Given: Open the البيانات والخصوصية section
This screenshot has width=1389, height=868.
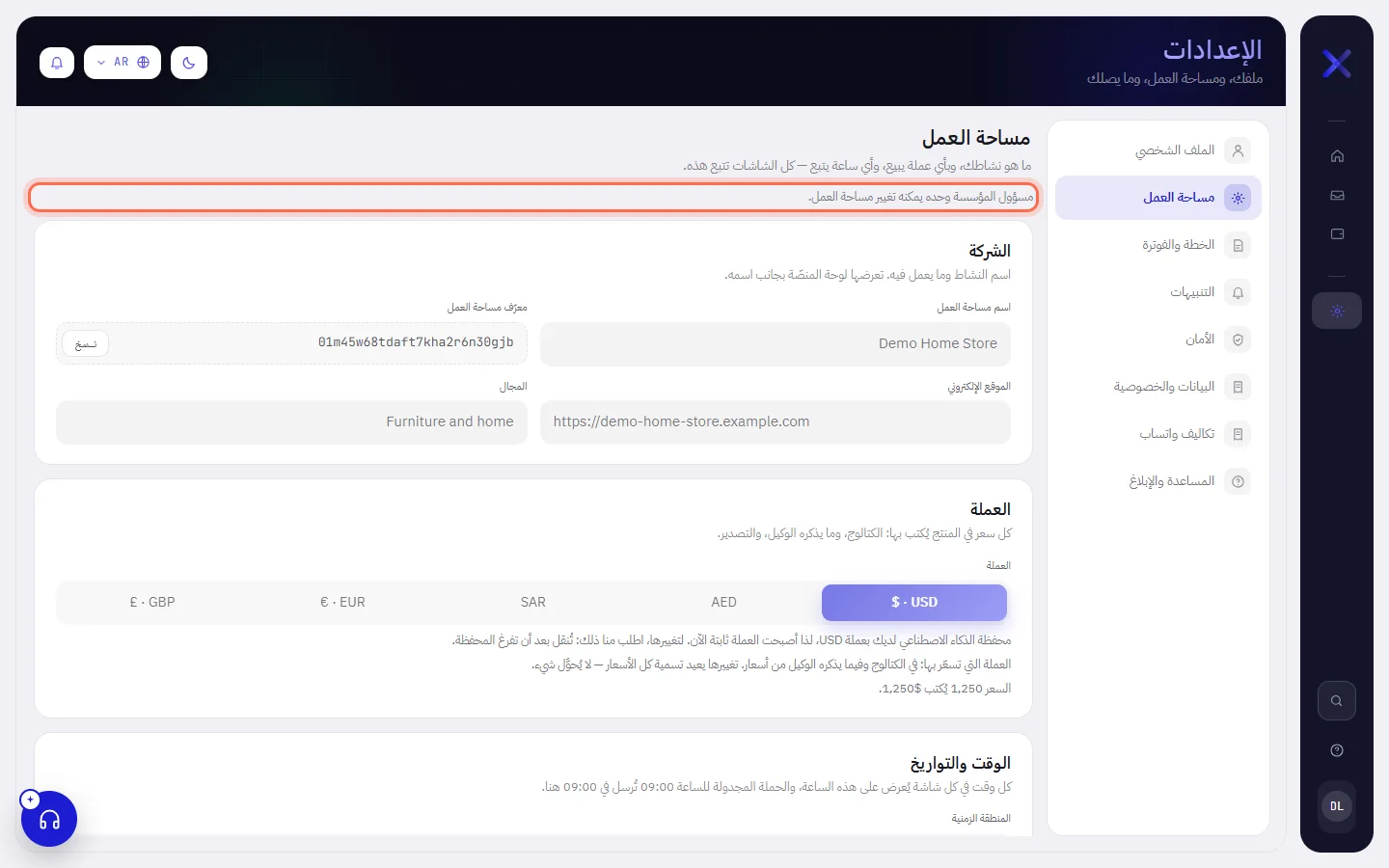Looking at the screenshot, I should coord(1158,387).
